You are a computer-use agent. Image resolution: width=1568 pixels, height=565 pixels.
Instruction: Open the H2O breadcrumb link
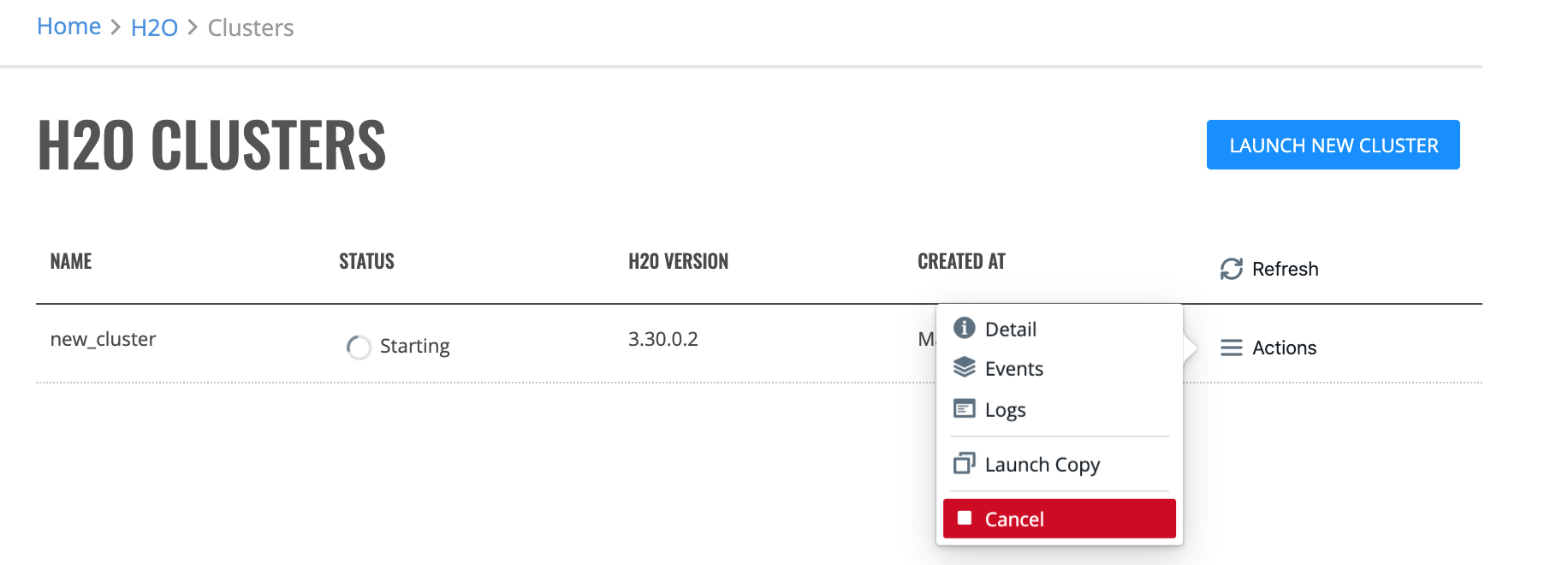tap(154, 28)
